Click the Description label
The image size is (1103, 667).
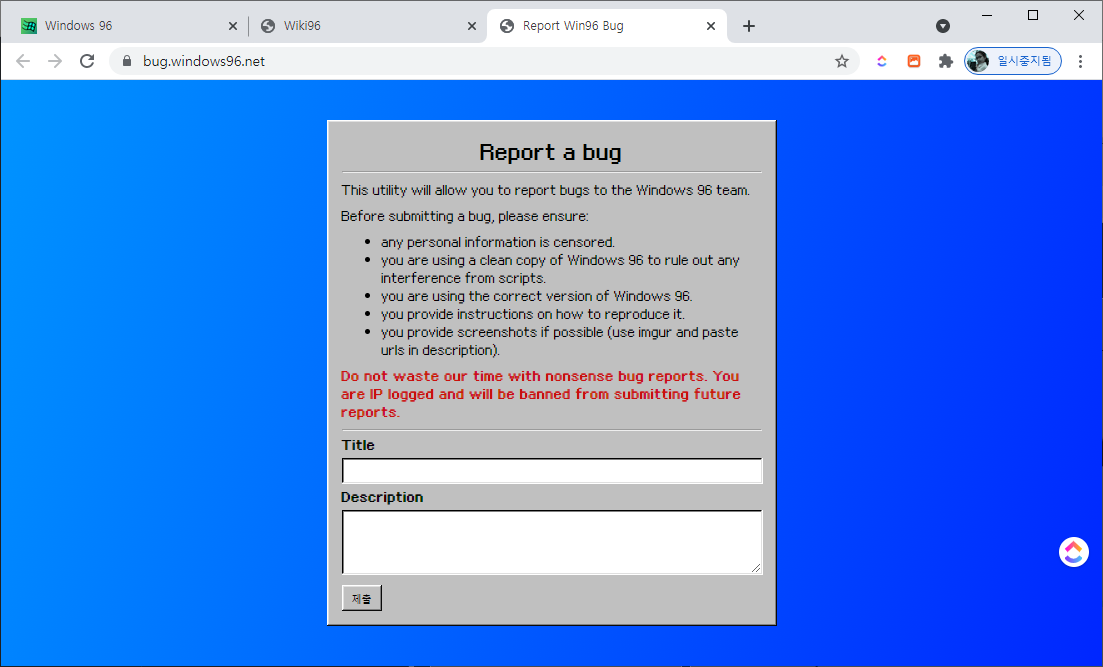point(382,497)
